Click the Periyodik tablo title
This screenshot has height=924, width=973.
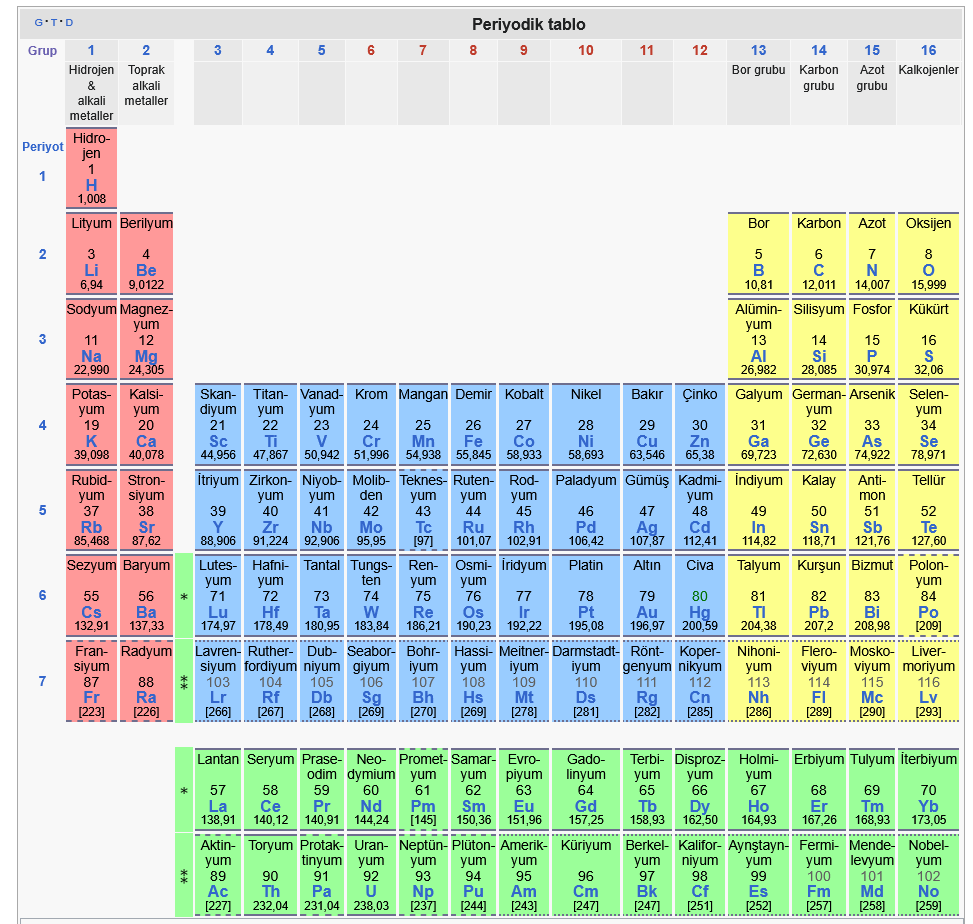coord(528,25)
